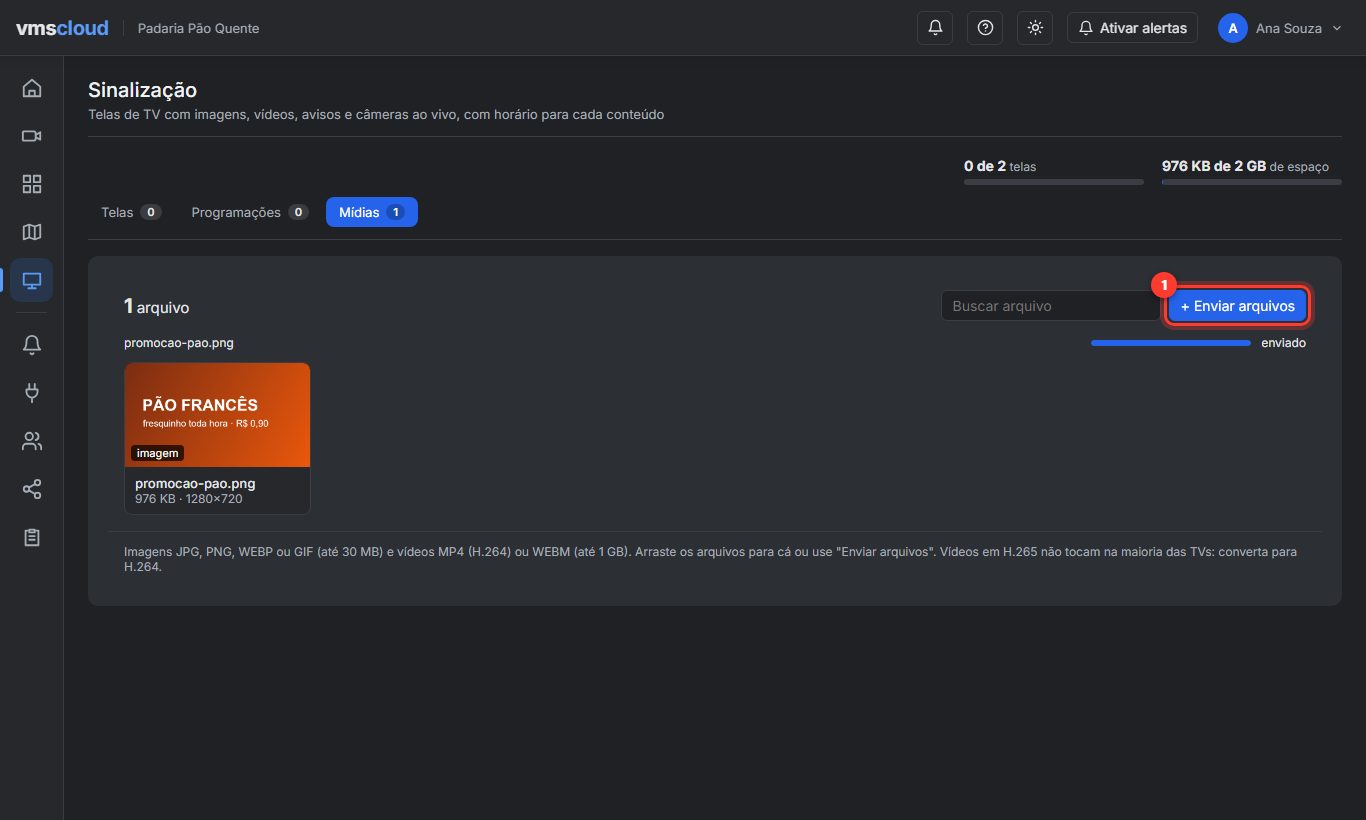Focus the Buscar arquivo search field
The height and width of the screenshot is (820, 1366).
1050,306
